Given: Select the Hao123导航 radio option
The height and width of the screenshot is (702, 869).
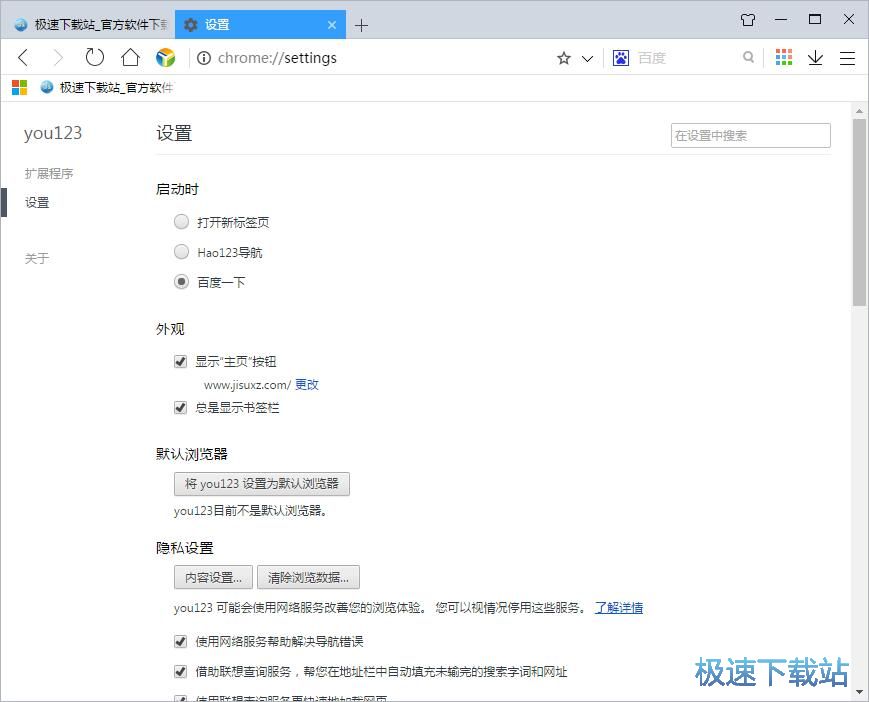Looking at the screenshot, I should [x=181, y=252].
